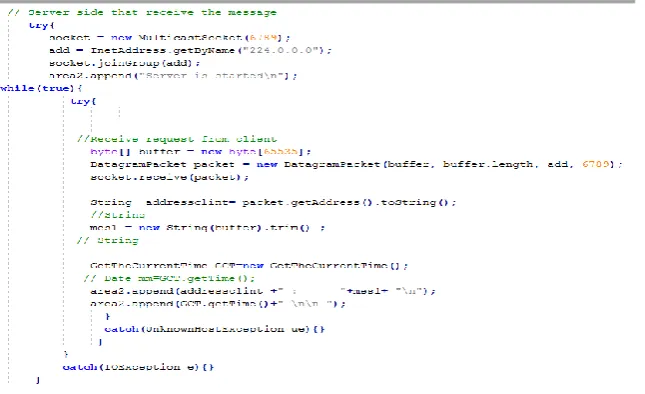Click the InetAddress.getByName("224.0.0.0") line
Screen dimensions: 645x394
190,51
